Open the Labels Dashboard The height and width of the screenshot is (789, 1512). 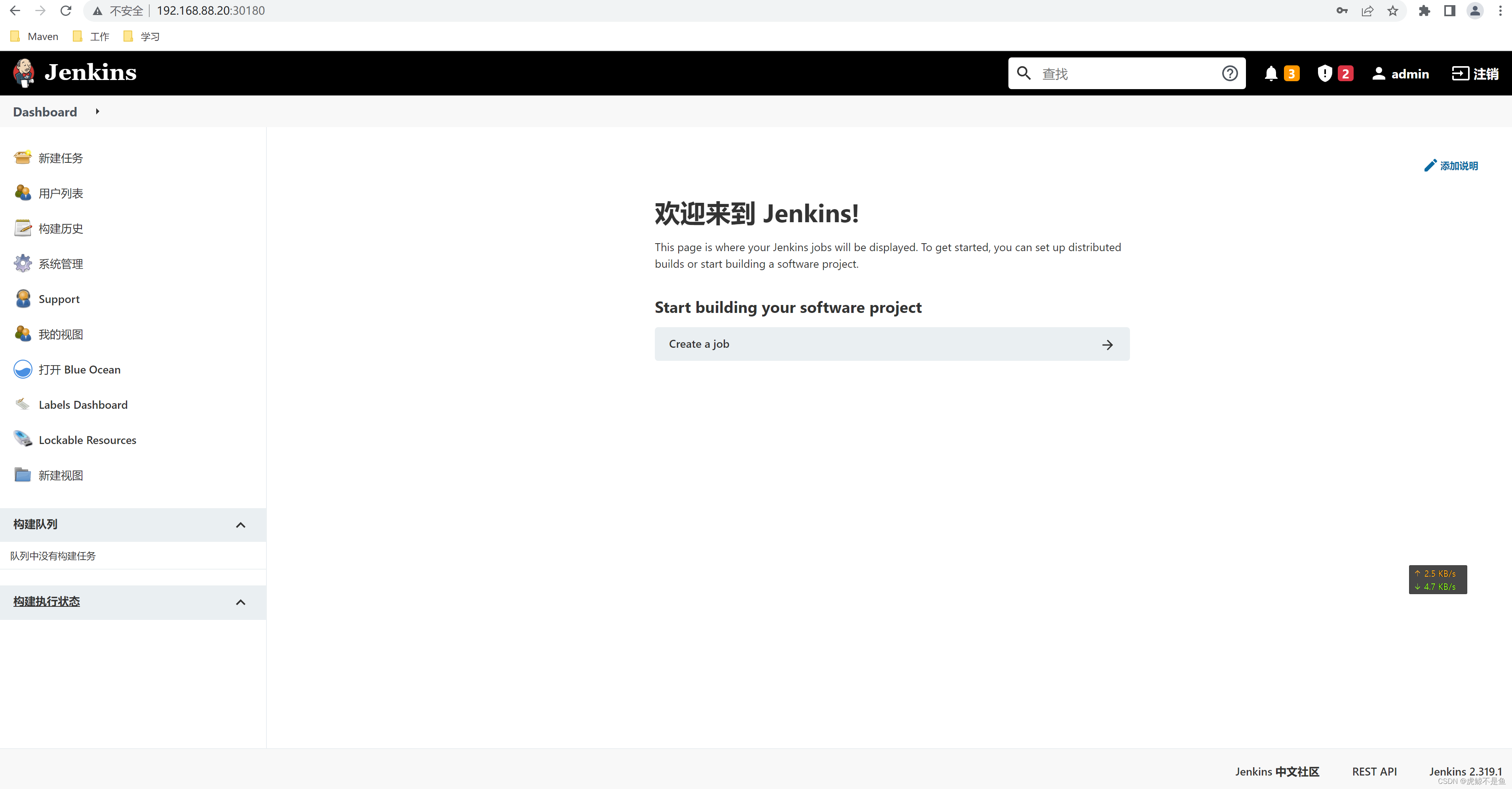coord(83,404)
